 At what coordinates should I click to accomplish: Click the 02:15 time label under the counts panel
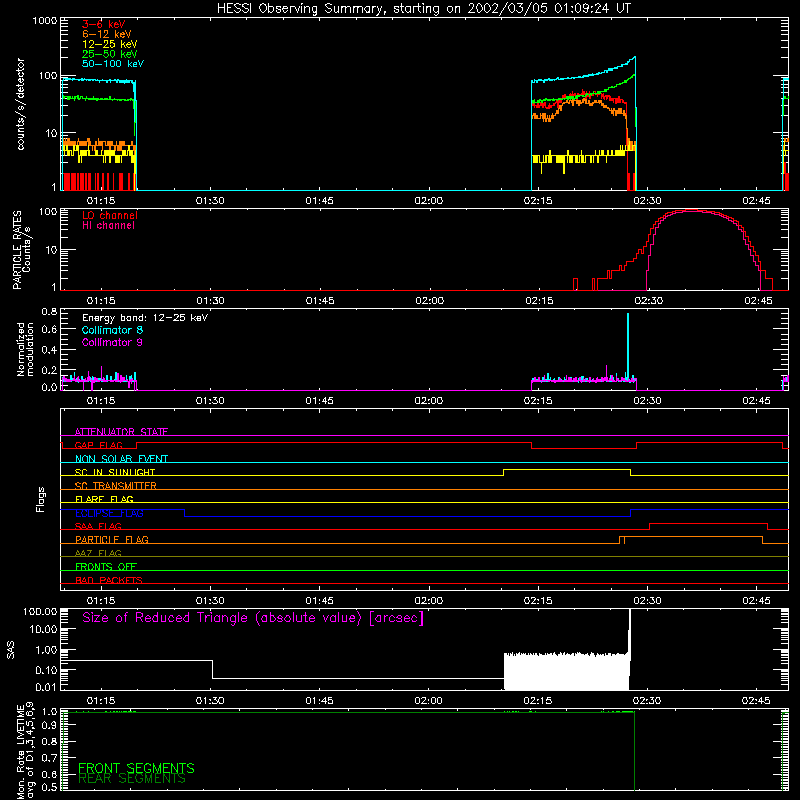(538, 201)
